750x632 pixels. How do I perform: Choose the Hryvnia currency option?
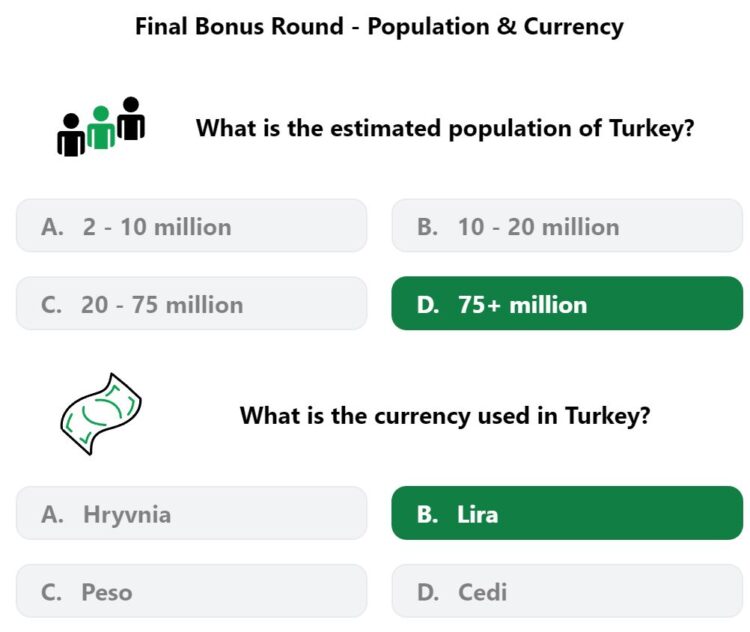pos(191,513)
